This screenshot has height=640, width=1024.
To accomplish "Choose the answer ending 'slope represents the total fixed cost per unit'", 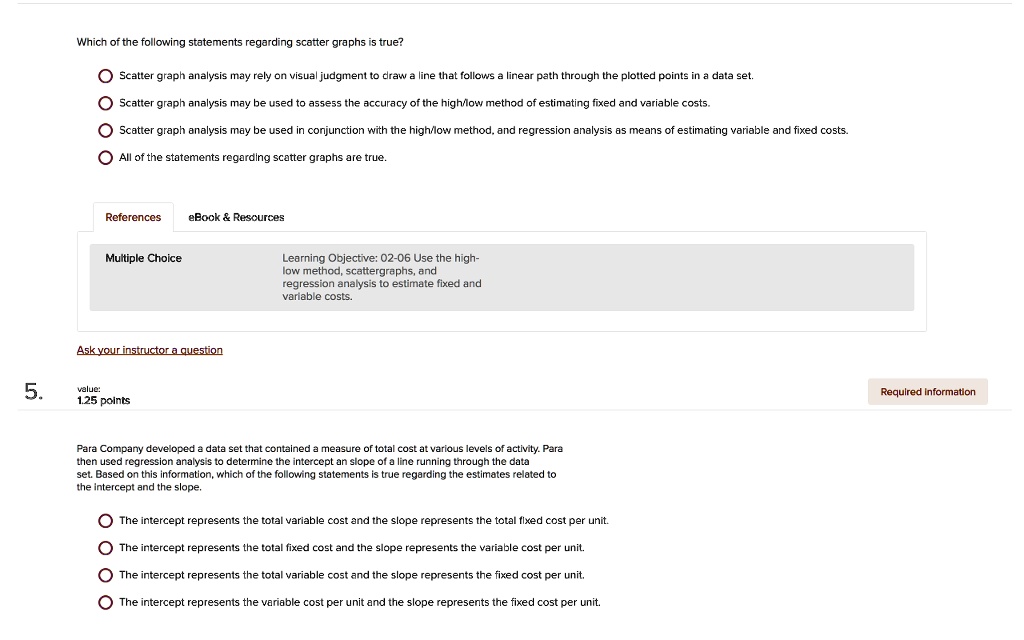I will click(106, 521).
